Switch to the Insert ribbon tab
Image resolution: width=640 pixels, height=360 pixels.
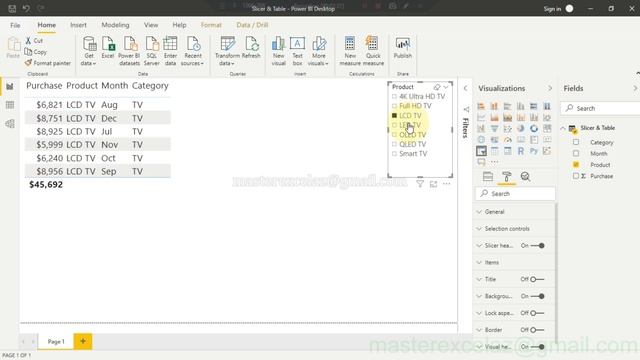pyautogui.click(x=78, y=25)
